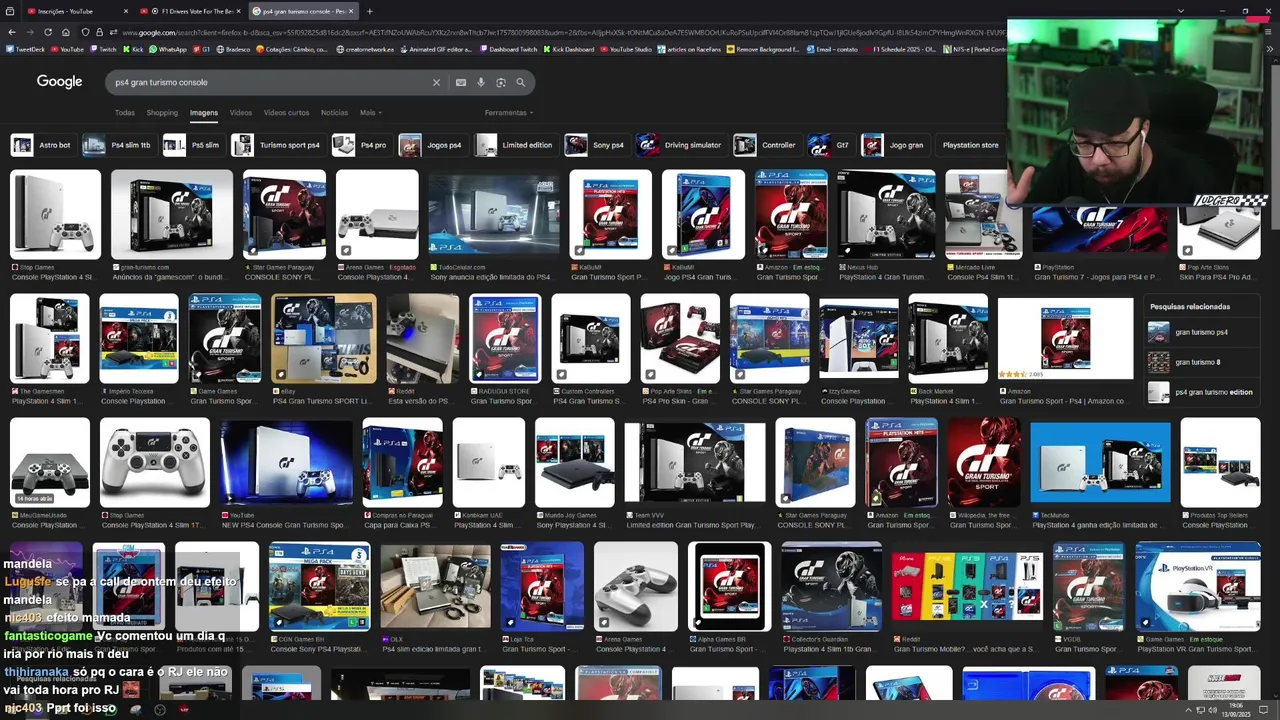The width and height of the screenshot is (1280, 720).
Task: Click the Limited edition filter chip
Action: coord(515,145)
